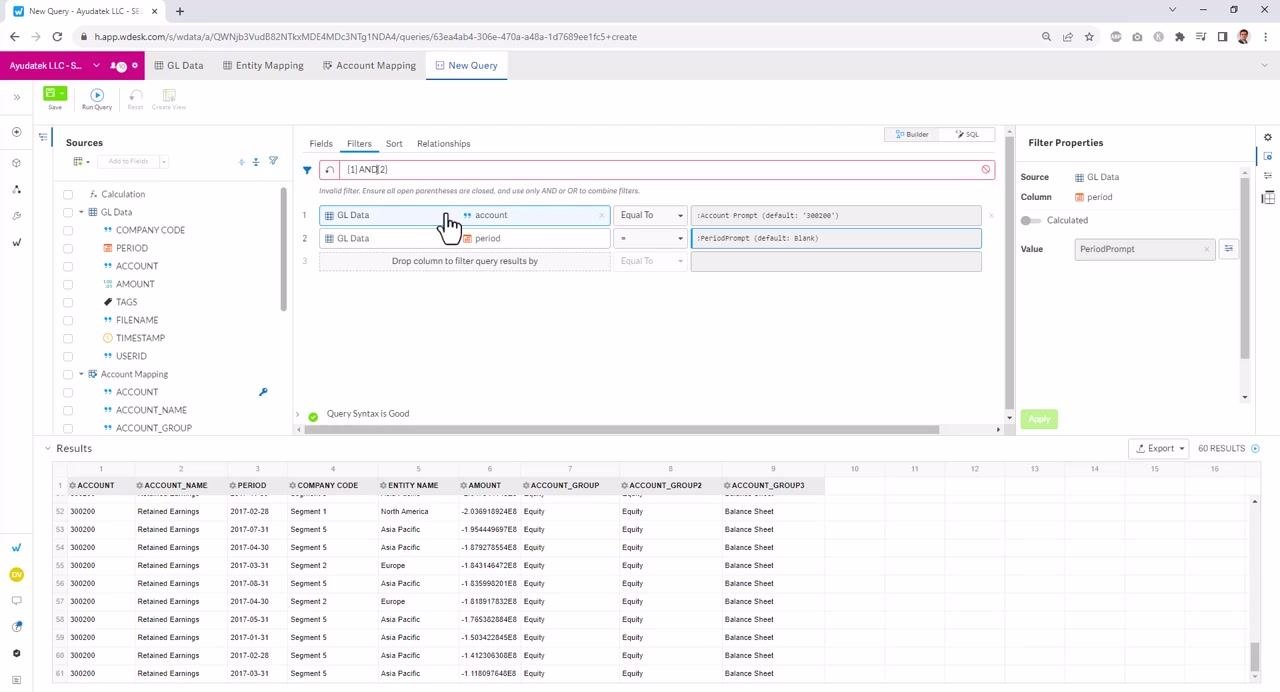This screenshot has height=692, width=1280.
Task: Collapse the Account Mapping tree node
Action: [81, 374]
